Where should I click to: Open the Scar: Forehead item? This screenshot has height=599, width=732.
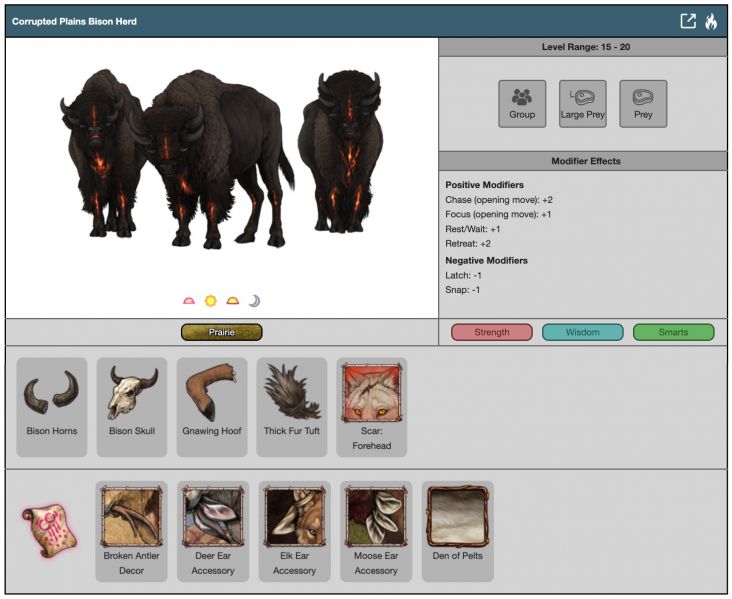click(x=372, y=407)
